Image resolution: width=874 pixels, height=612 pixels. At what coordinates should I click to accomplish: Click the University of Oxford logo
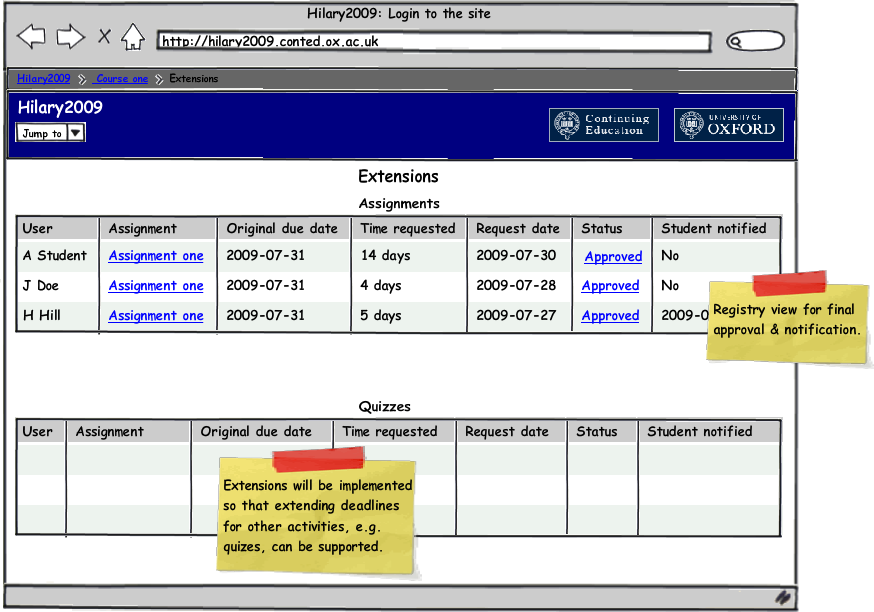pos(729,125)
